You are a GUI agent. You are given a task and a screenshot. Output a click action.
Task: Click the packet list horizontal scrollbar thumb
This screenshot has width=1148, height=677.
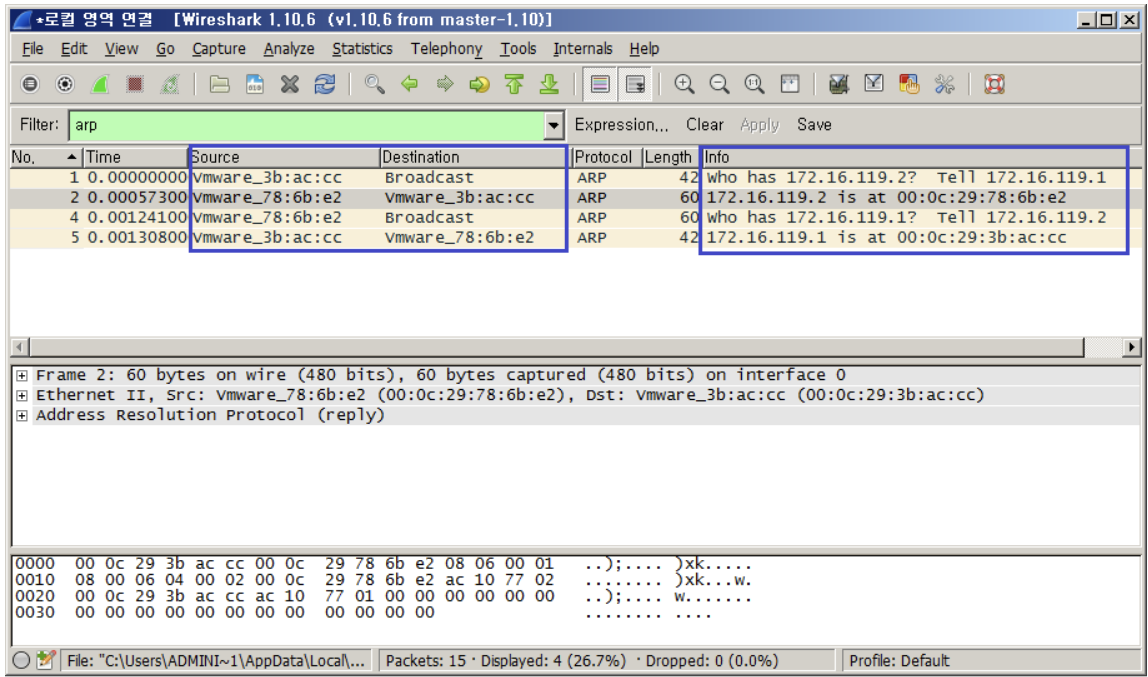tap(556, 347)
